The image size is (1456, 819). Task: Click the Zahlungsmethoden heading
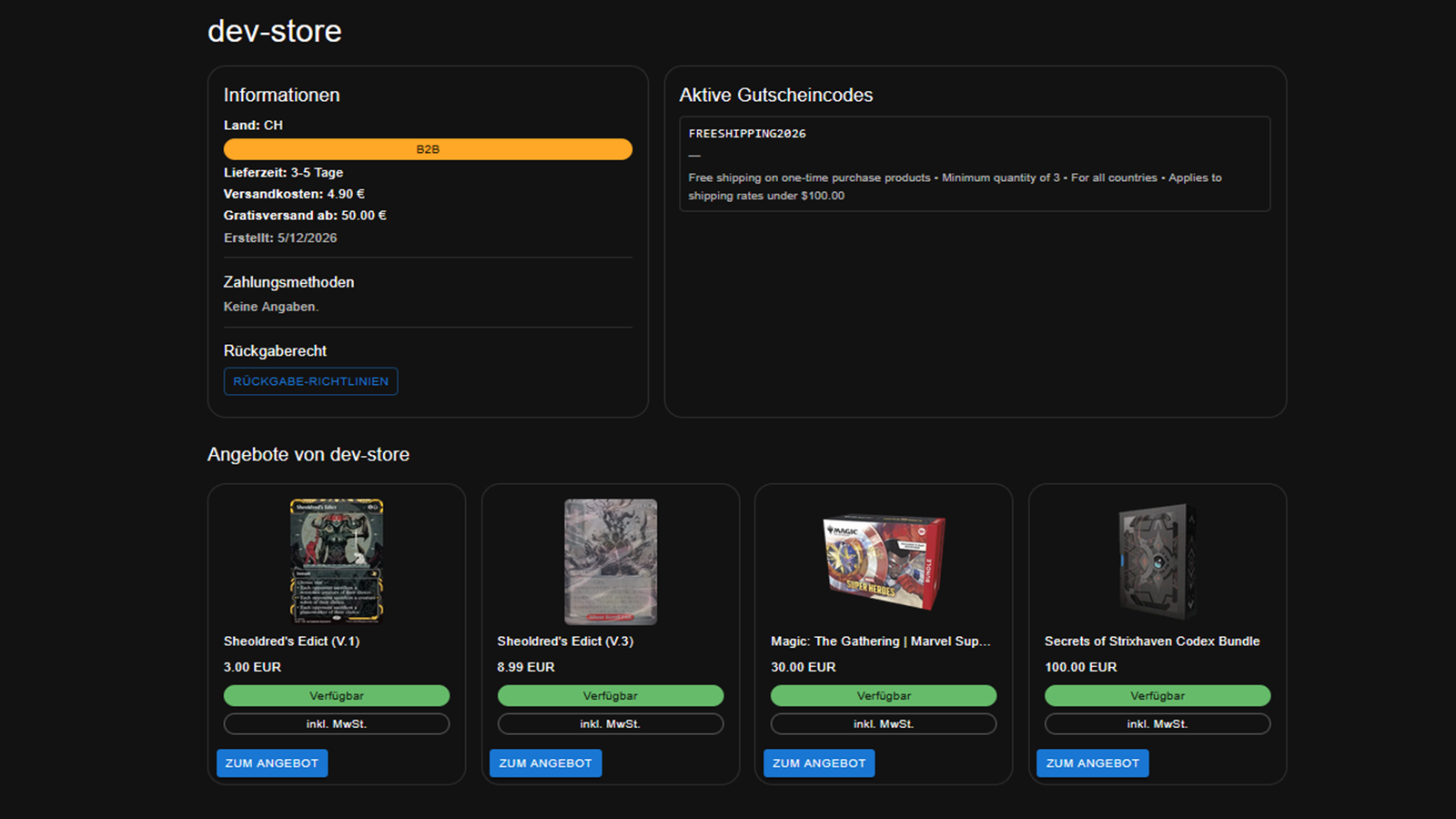pyautogui.click(x=289, y=282)
